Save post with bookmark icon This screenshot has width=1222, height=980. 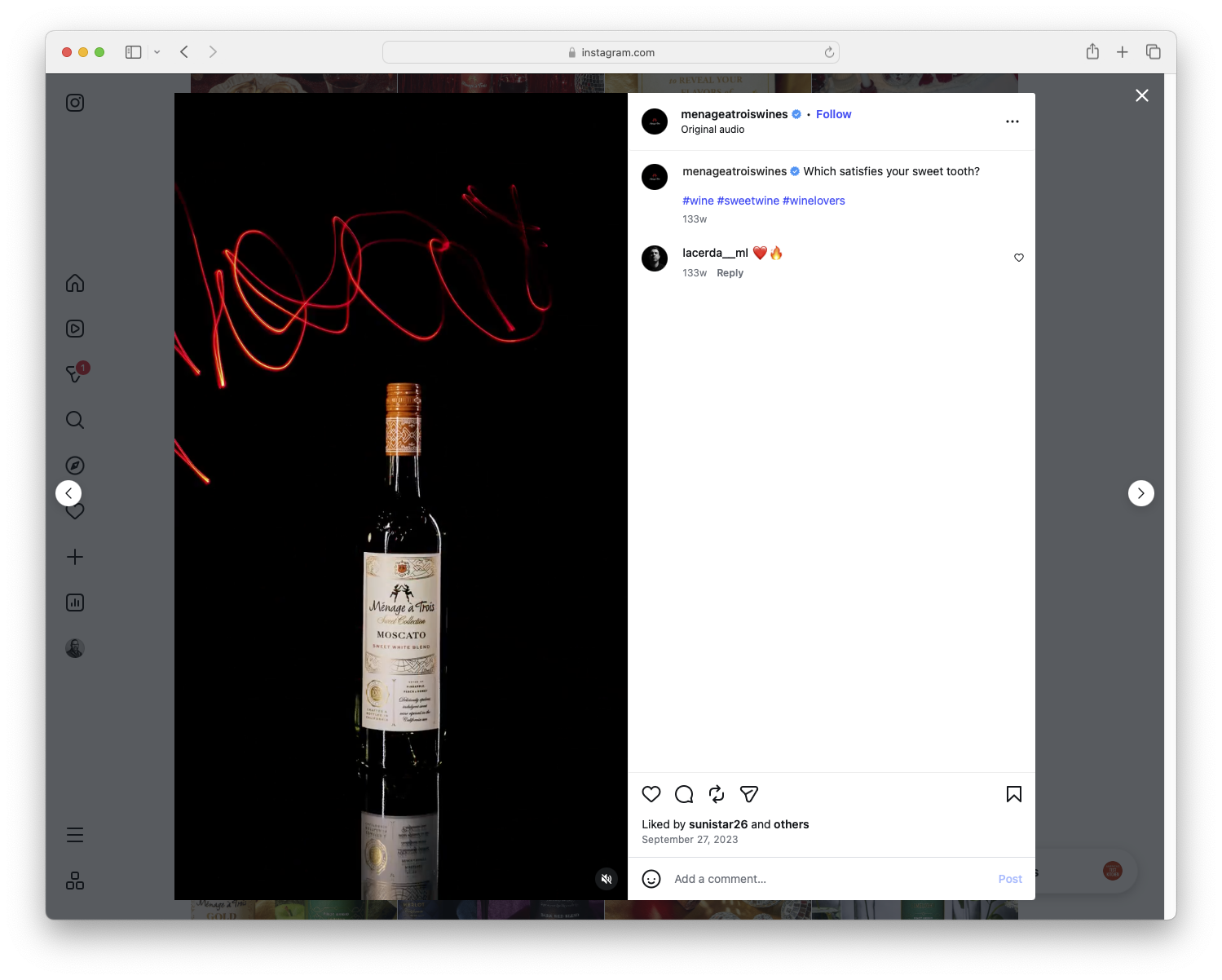coord(1014,794)
